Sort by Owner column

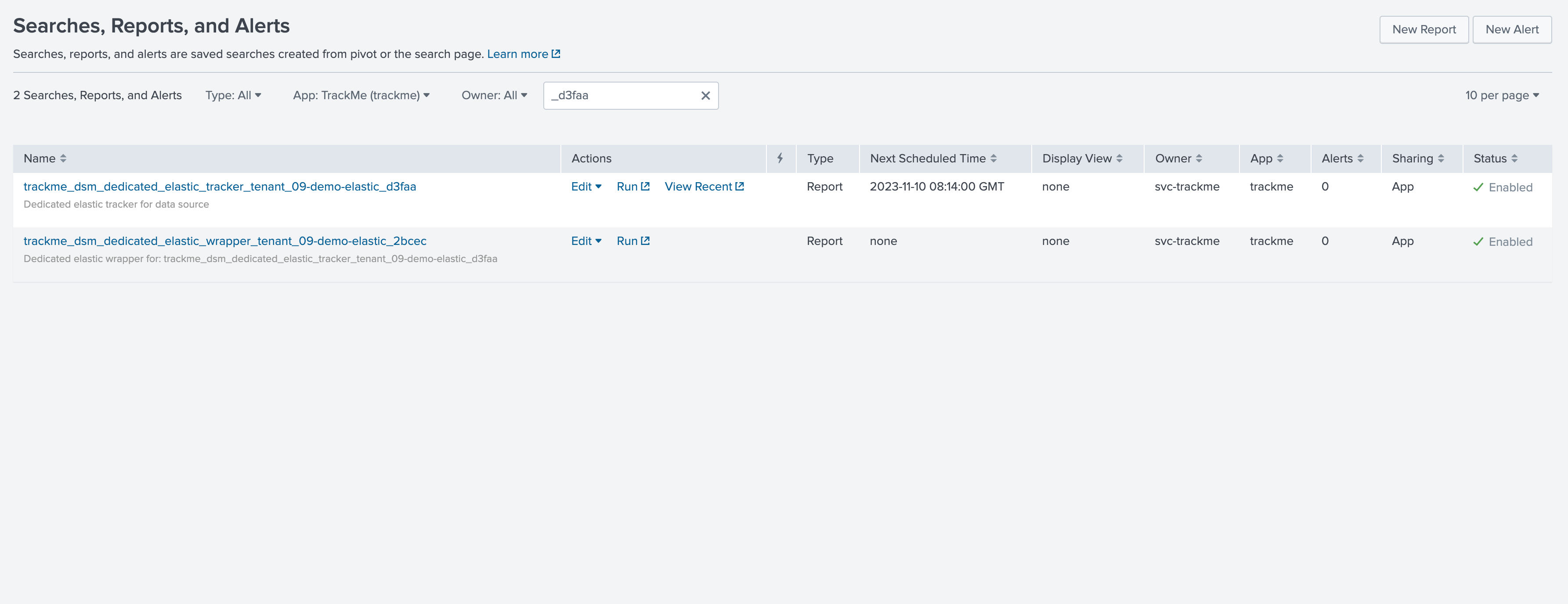tap(1178, 159)
